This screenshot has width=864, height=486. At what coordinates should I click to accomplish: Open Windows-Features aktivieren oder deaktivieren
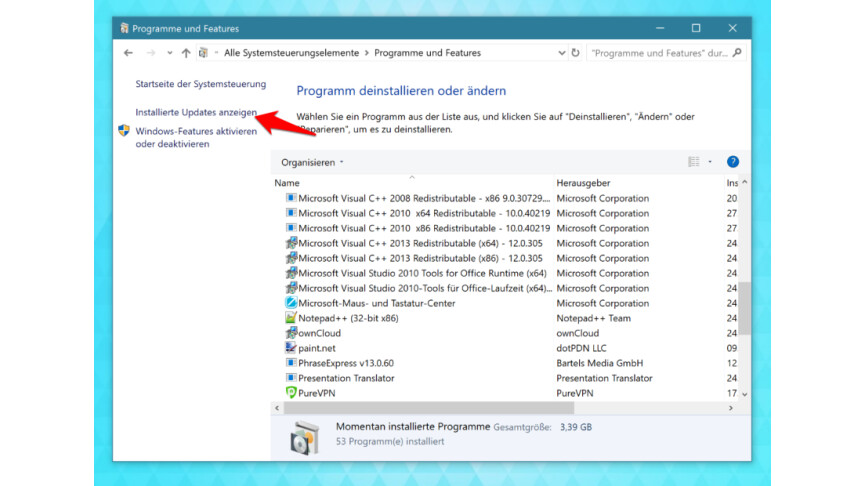(x=196, y=137)
